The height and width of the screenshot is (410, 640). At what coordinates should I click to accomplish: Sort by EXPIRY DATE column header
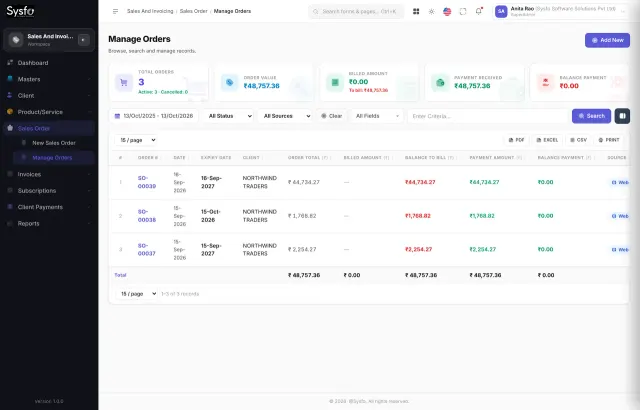(x=216, y=157)
